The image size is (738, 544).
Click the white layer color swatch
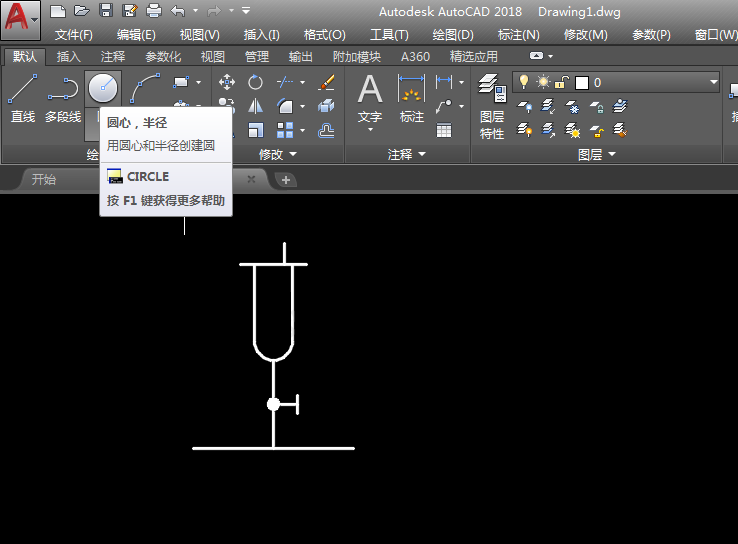(x=582, y=82)
